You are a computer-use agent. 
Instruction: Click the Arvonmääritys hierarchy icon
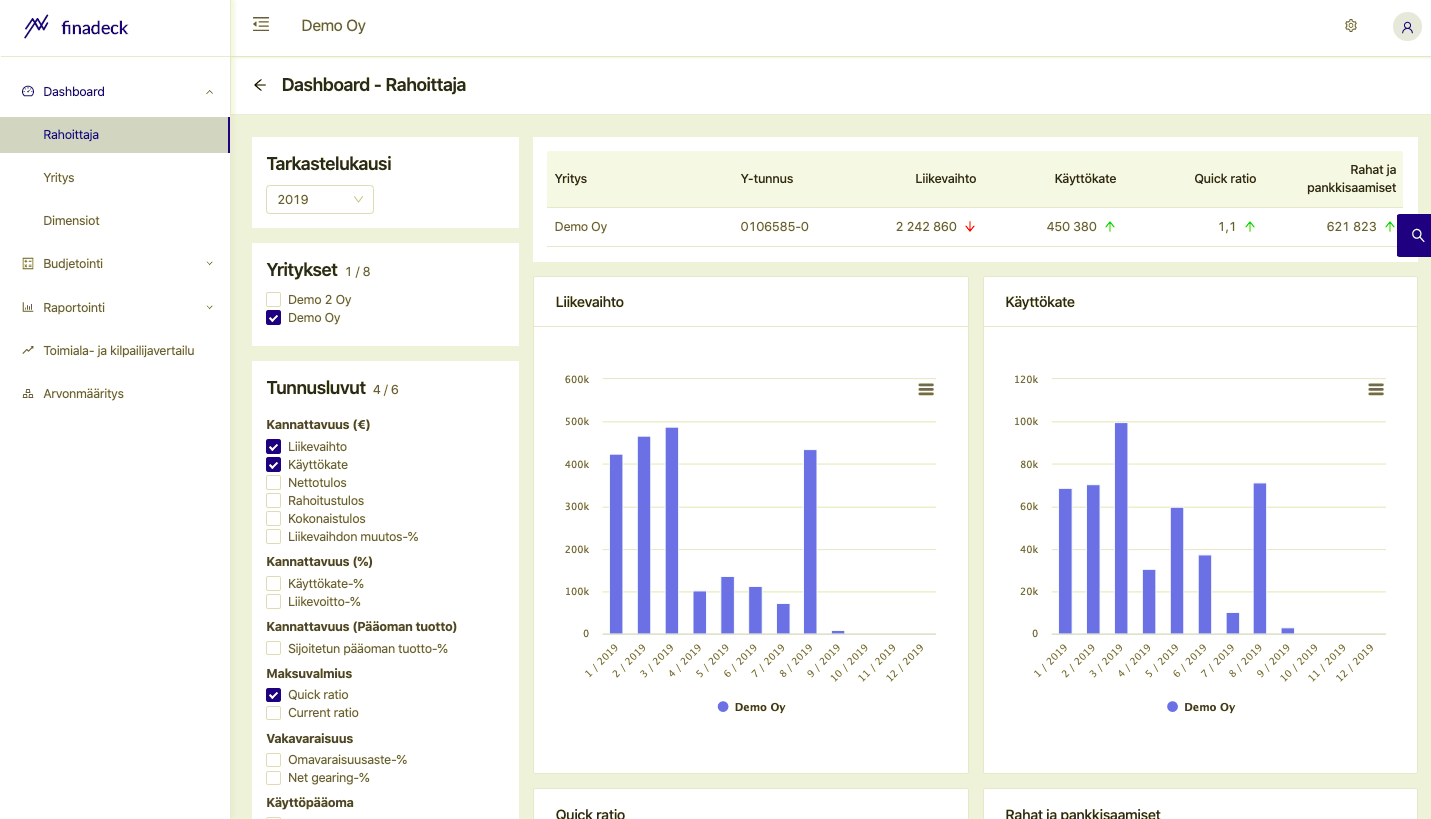[x=28, y=394]
